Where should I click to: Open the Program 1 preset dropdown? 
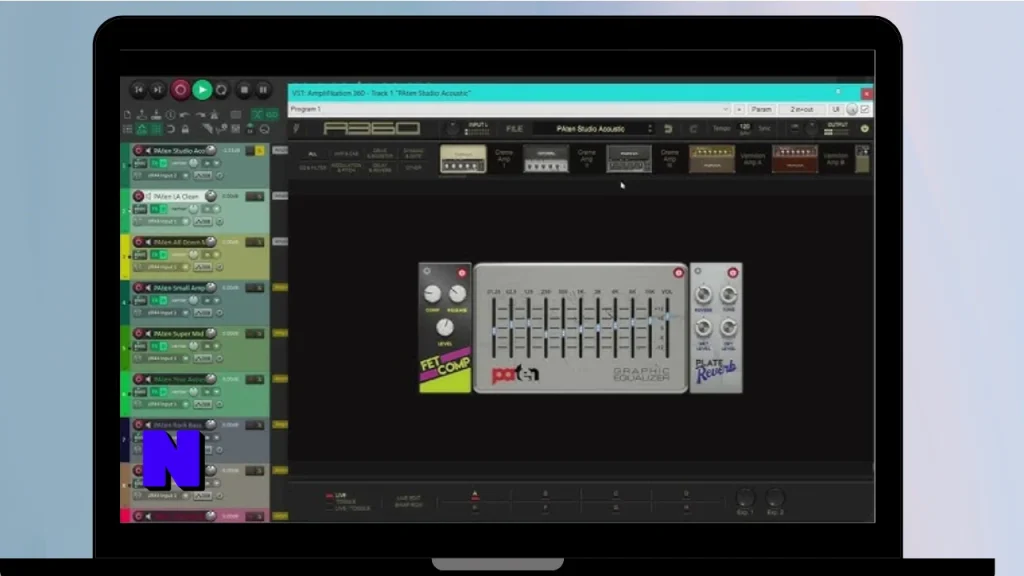[509, 109]
